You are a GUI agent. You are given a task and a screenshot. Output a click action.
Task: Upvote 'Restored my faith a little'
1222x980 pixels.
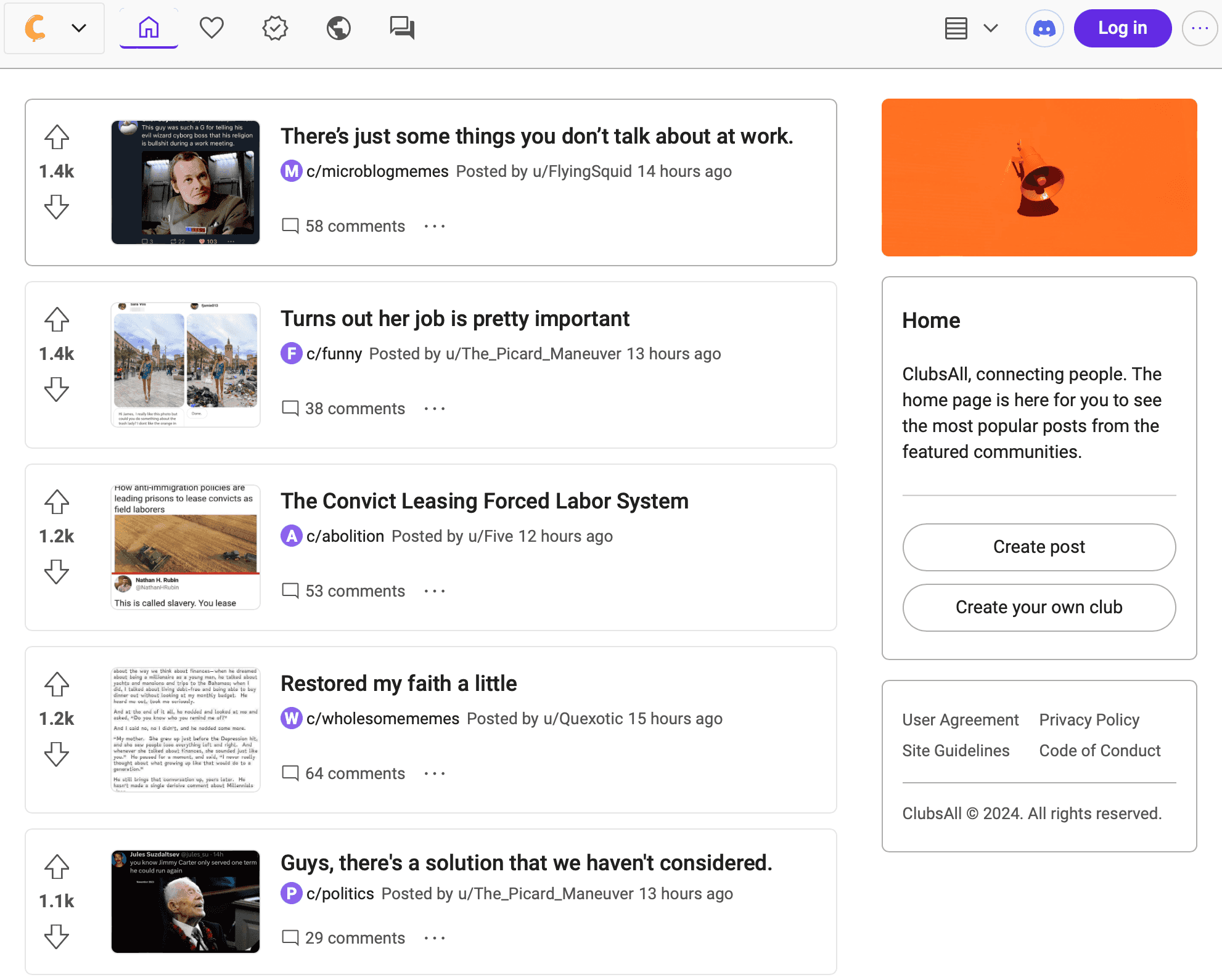click(x=56, y=684)
